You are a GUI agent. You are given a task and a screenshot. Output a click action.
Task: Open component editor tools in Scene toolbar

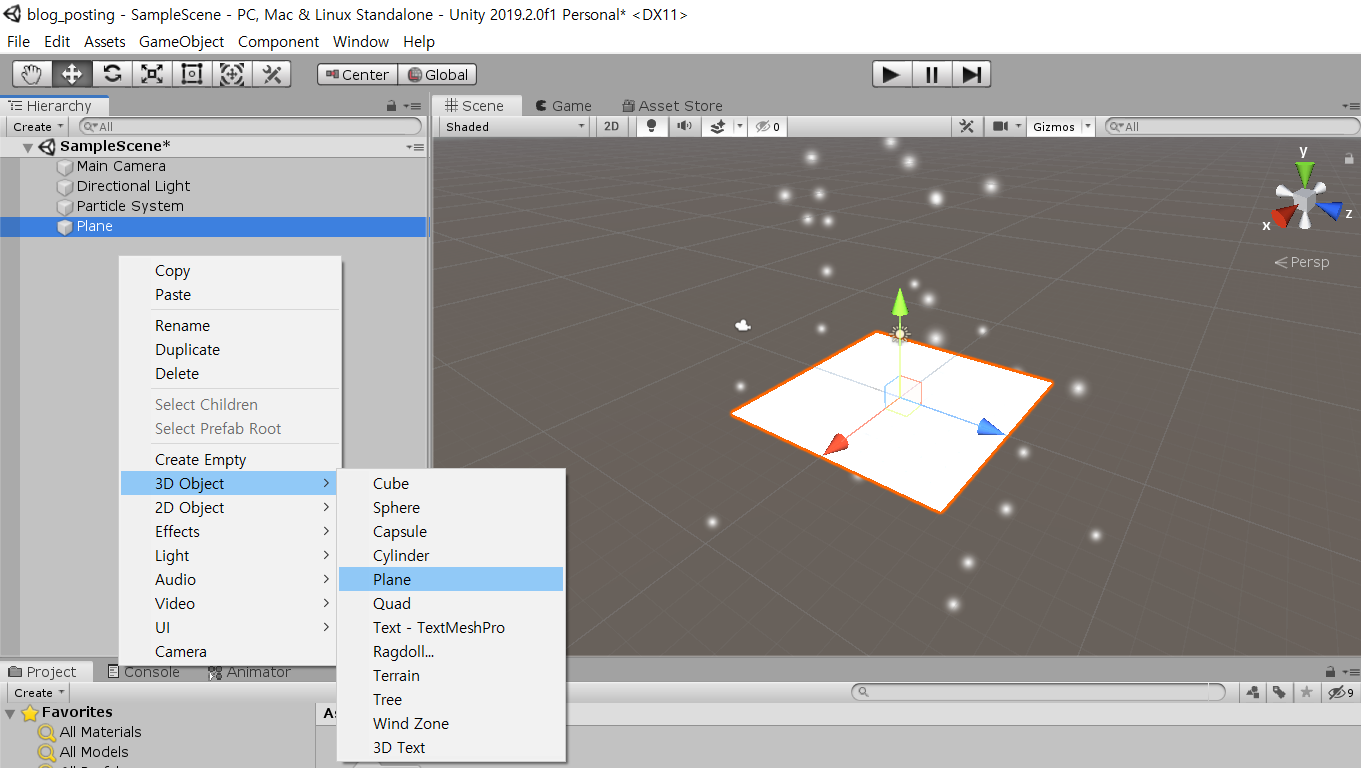967,126
